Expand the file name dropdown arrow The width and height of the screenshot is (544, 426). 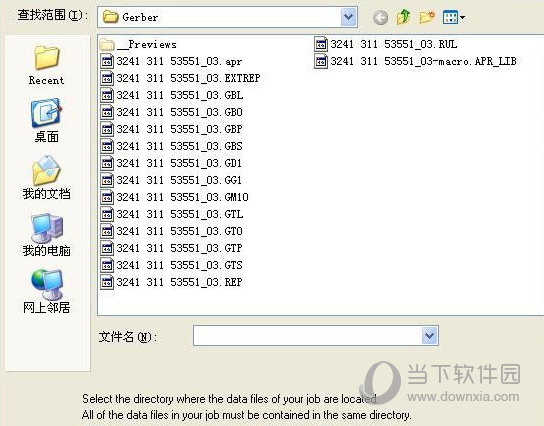430,335
